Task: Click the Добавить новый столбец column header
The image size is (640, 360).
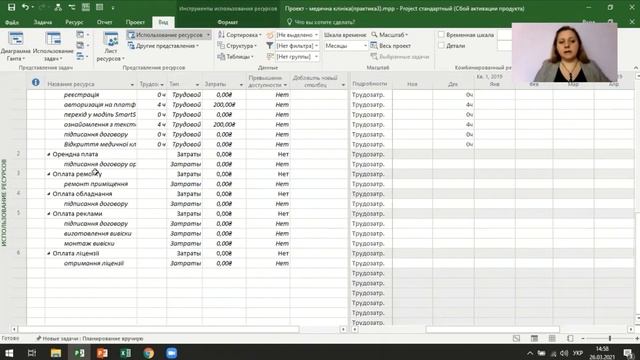Action: point(318,81)
